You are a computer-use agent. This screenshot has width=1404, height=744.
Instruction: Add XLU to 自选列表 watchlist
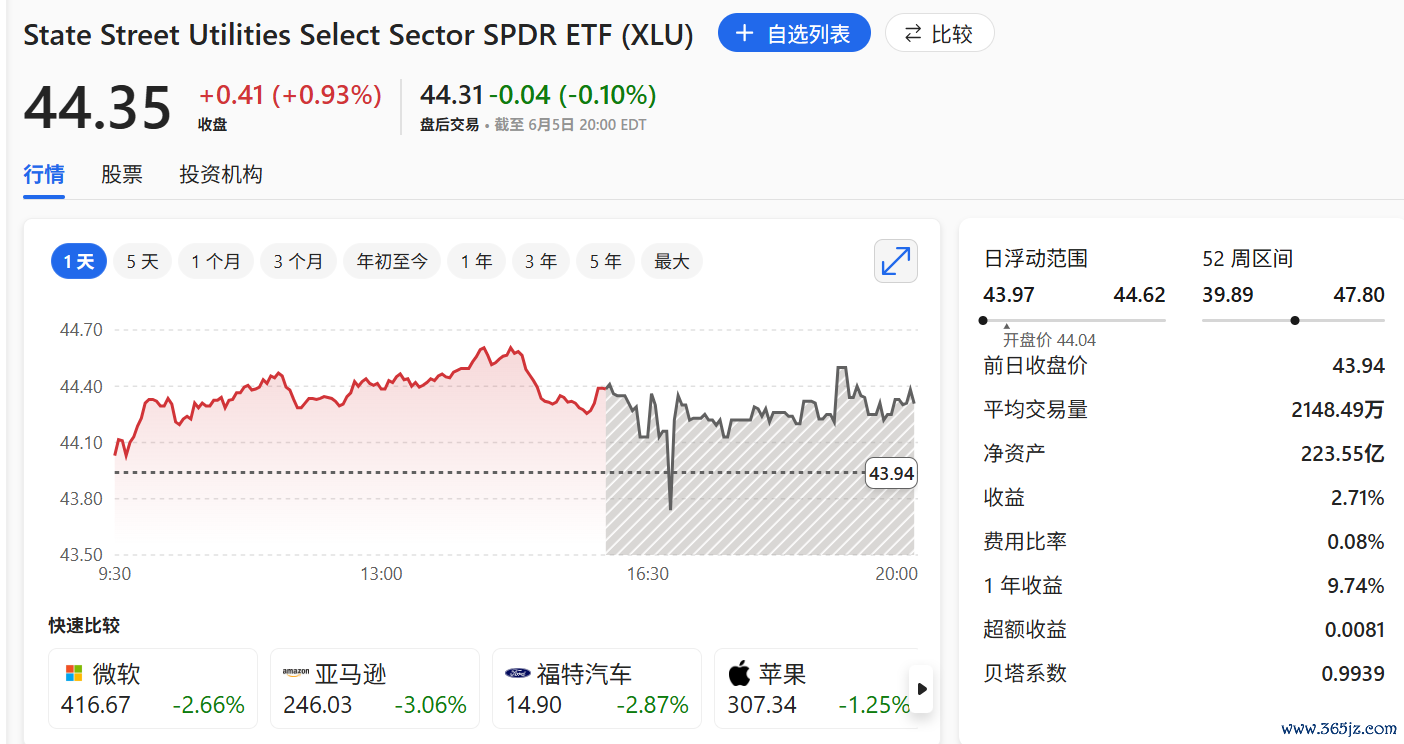pos(794,34)
